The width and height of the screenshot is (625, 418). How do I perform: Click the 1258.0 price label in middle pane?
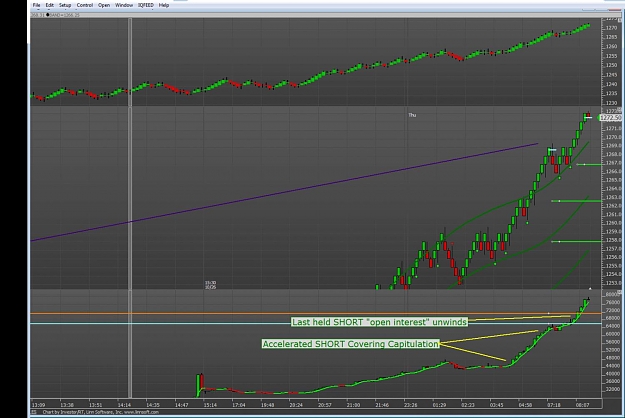tap(613, 240)
